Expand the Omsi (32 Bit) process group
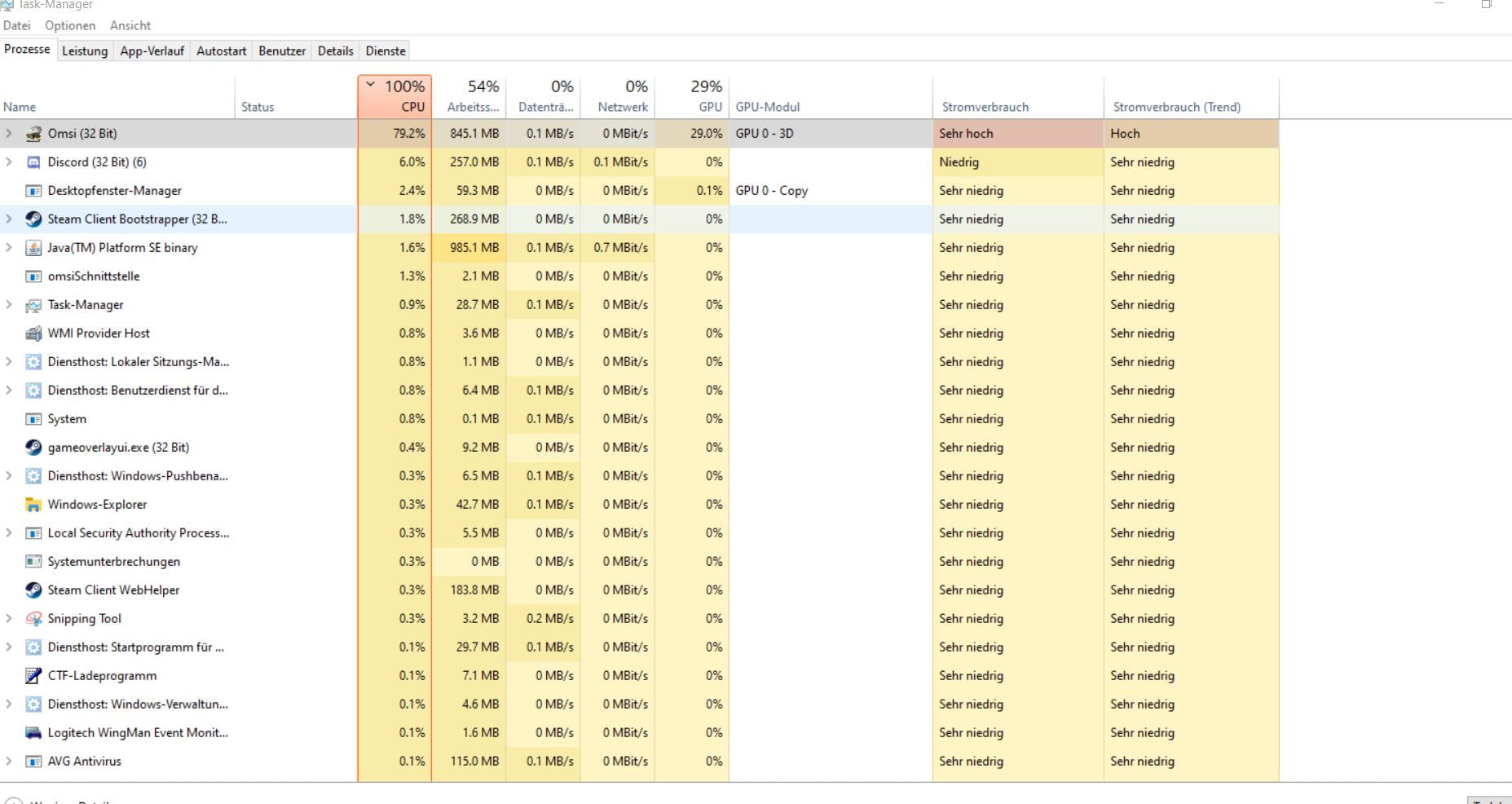 coord(9,134)
